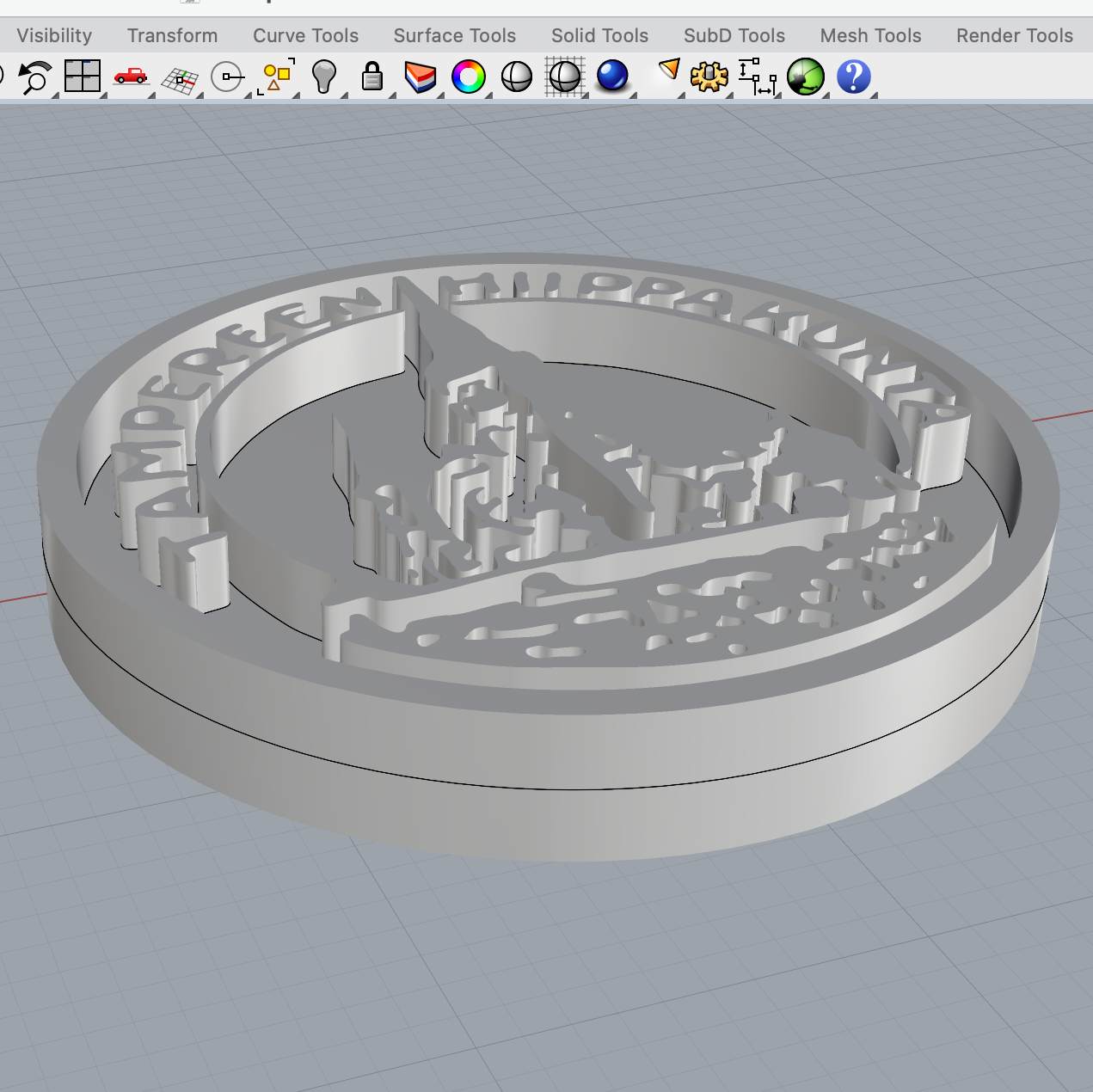
Task: Click the four-viewport layout icon
Action: [x=83, y=76]
